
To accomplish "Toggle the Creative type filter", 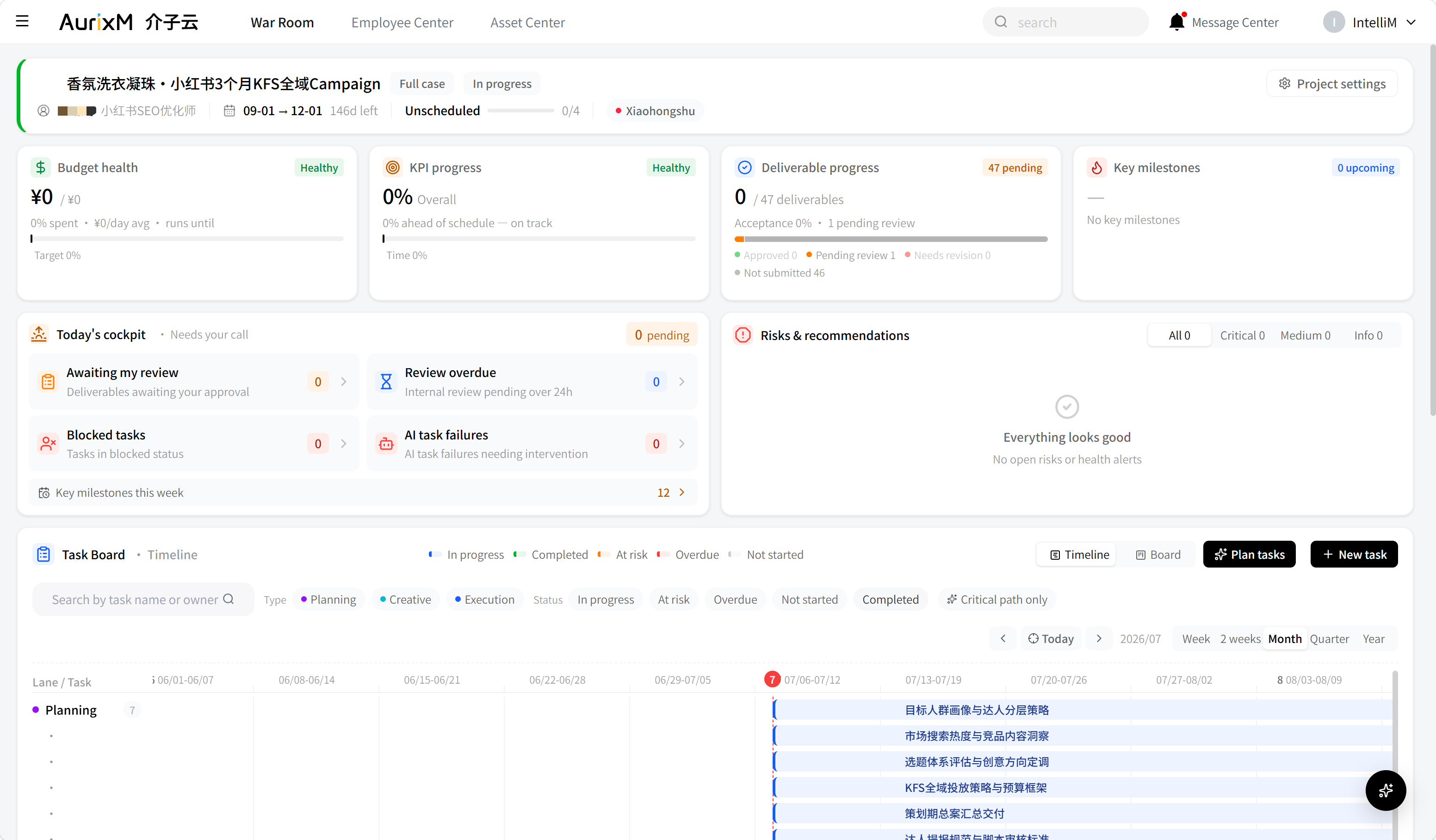I will (x=406, y=599).
